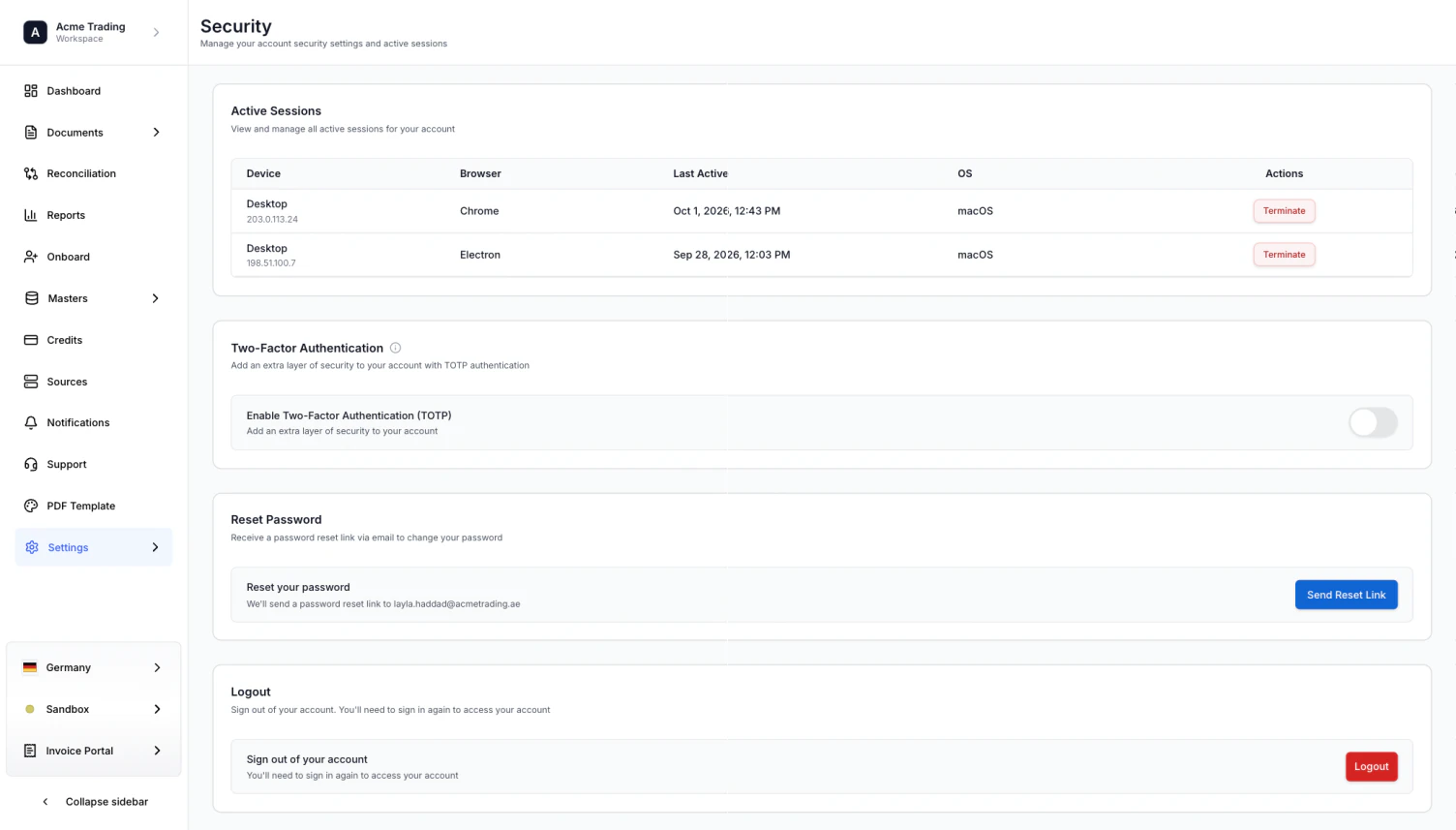Click the Acme Trading workspace logo
Viewport: 1456px width, 830px height.
pyautogui.click(x=35, y=32)
